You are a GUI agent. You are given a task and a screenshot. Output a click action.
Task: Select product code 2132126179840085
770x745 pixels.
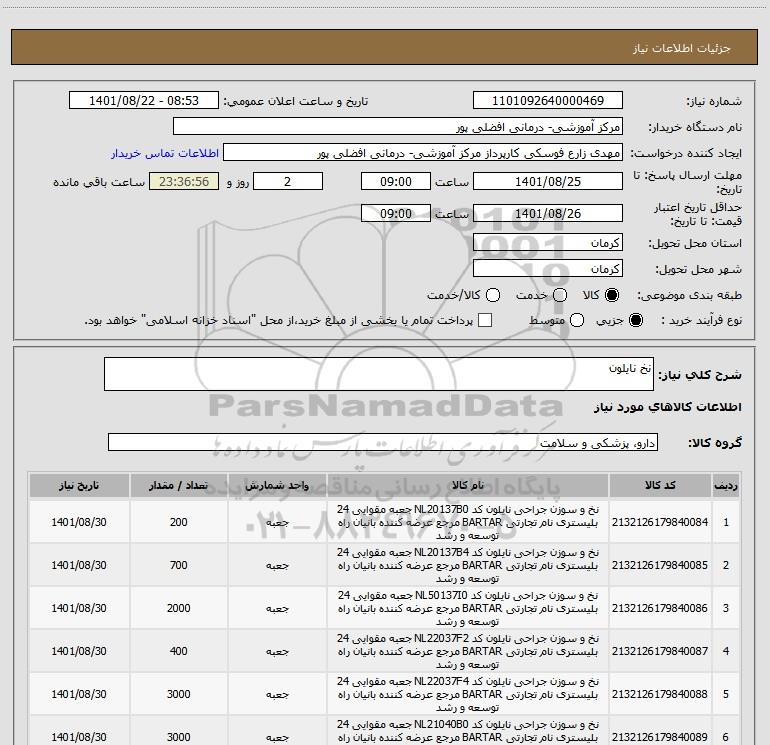point(660,565)
